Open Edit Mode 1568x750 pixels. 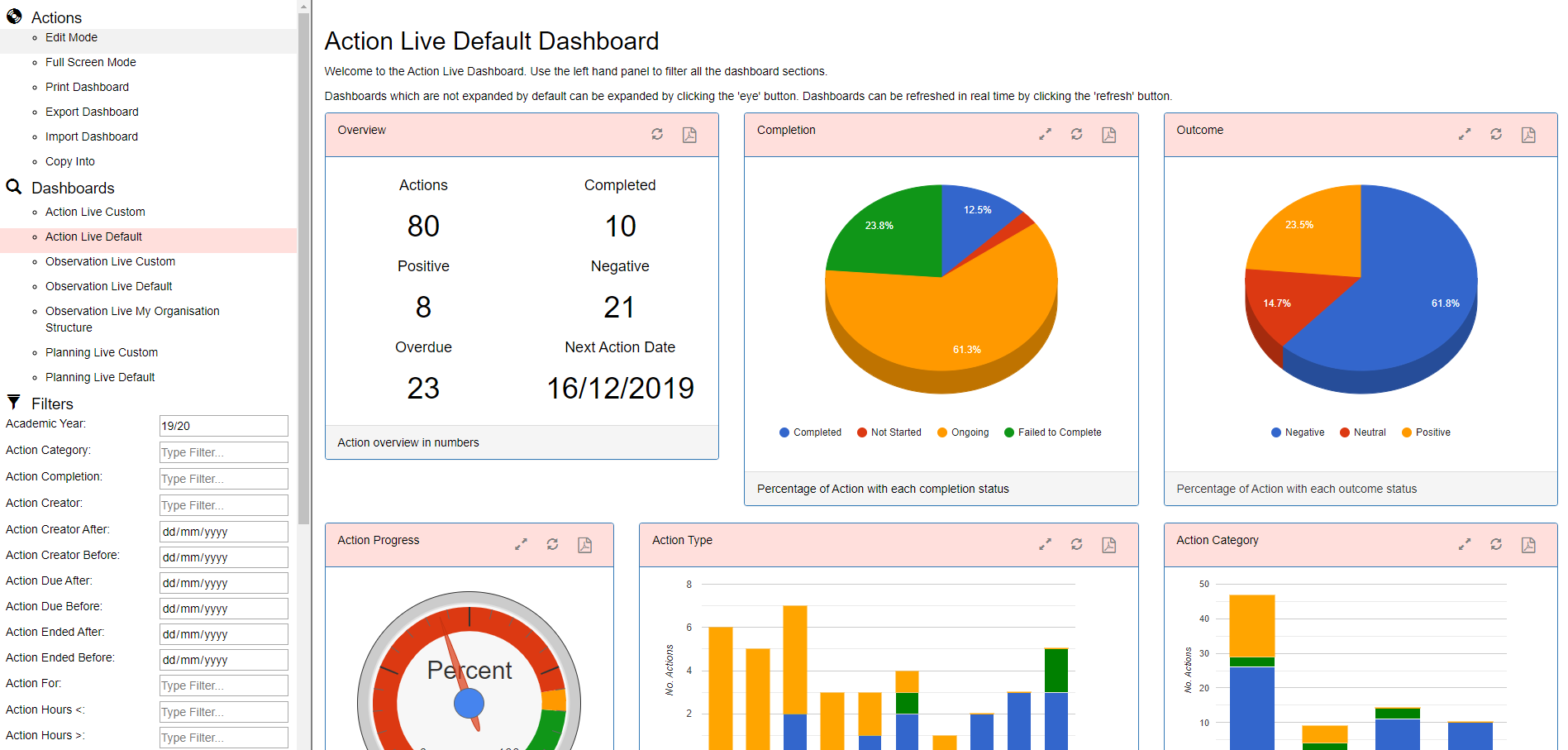click(x=71, y=37)
